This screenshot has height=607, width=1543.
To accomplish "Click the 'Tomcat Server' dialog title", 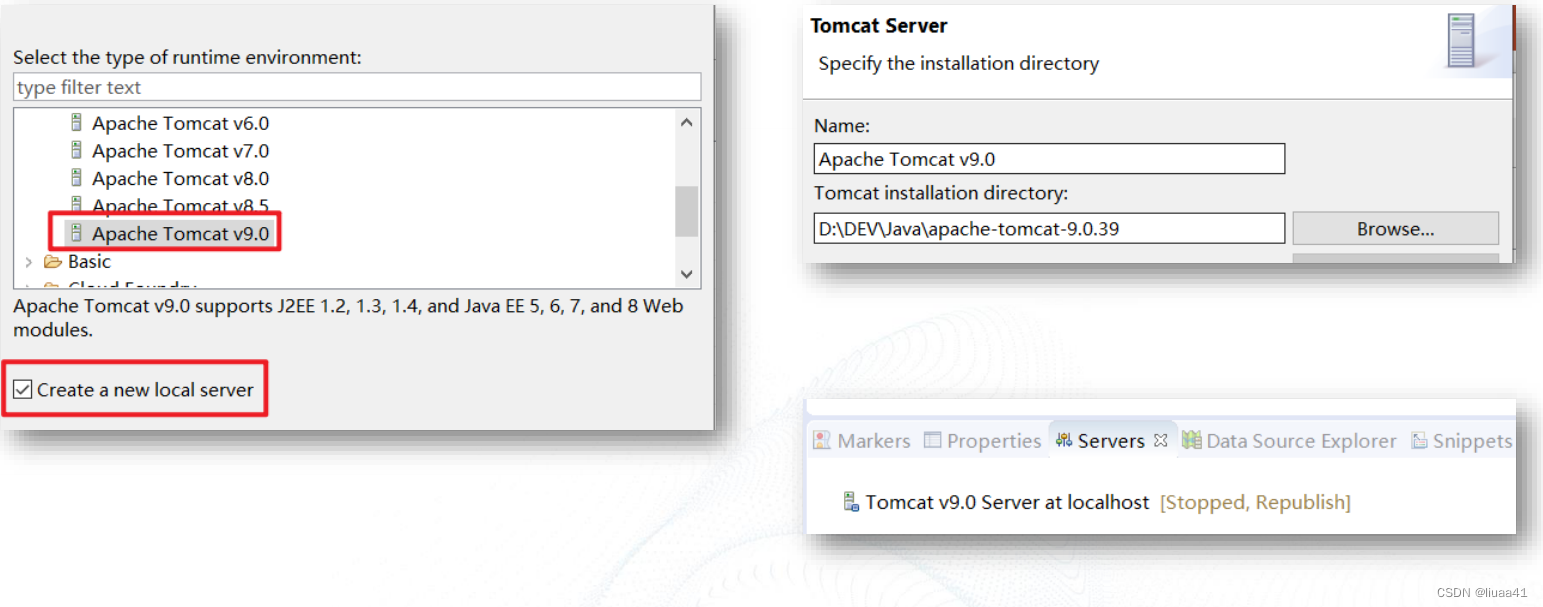I will (x=879, y=26).
